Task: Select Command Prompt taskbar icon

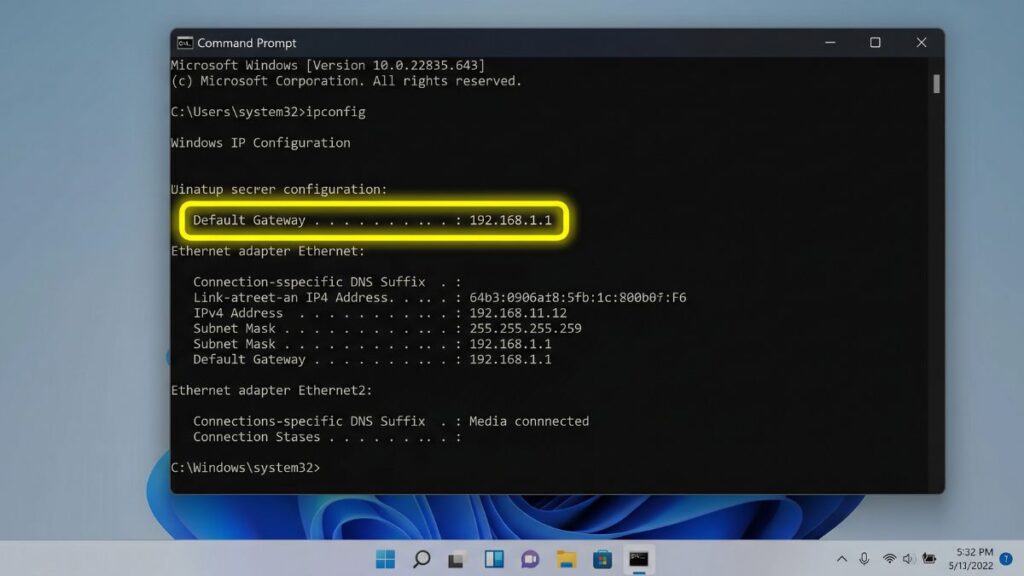Action: [x=639, y=559]
